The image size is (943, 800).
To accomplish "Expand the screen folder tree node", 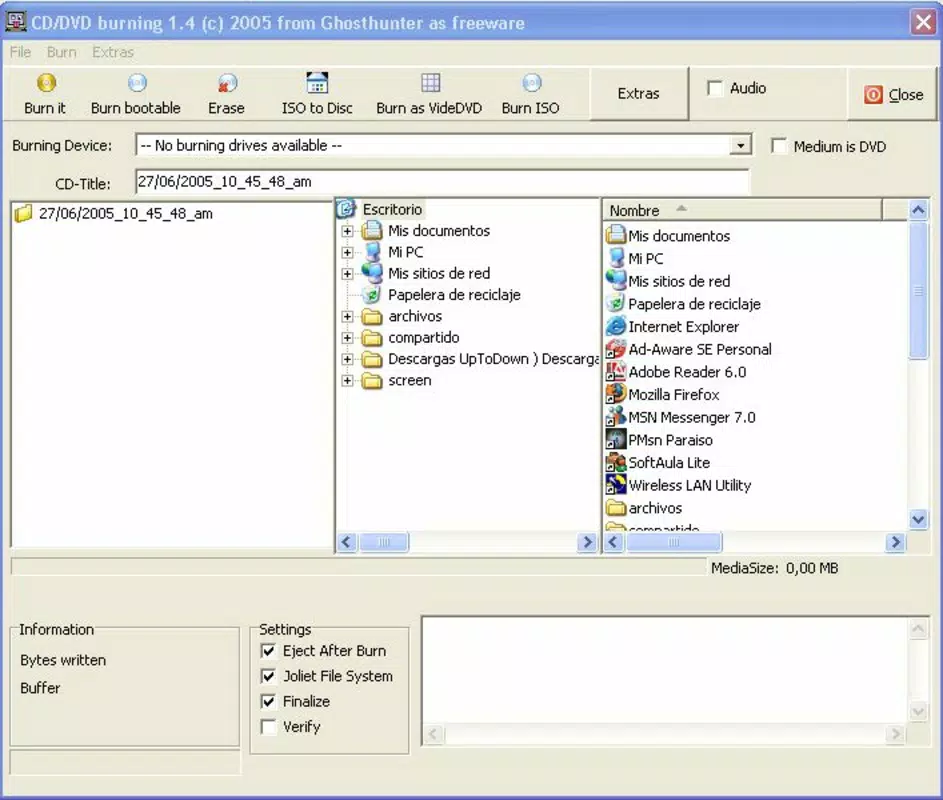I will (x=347, y=381).
